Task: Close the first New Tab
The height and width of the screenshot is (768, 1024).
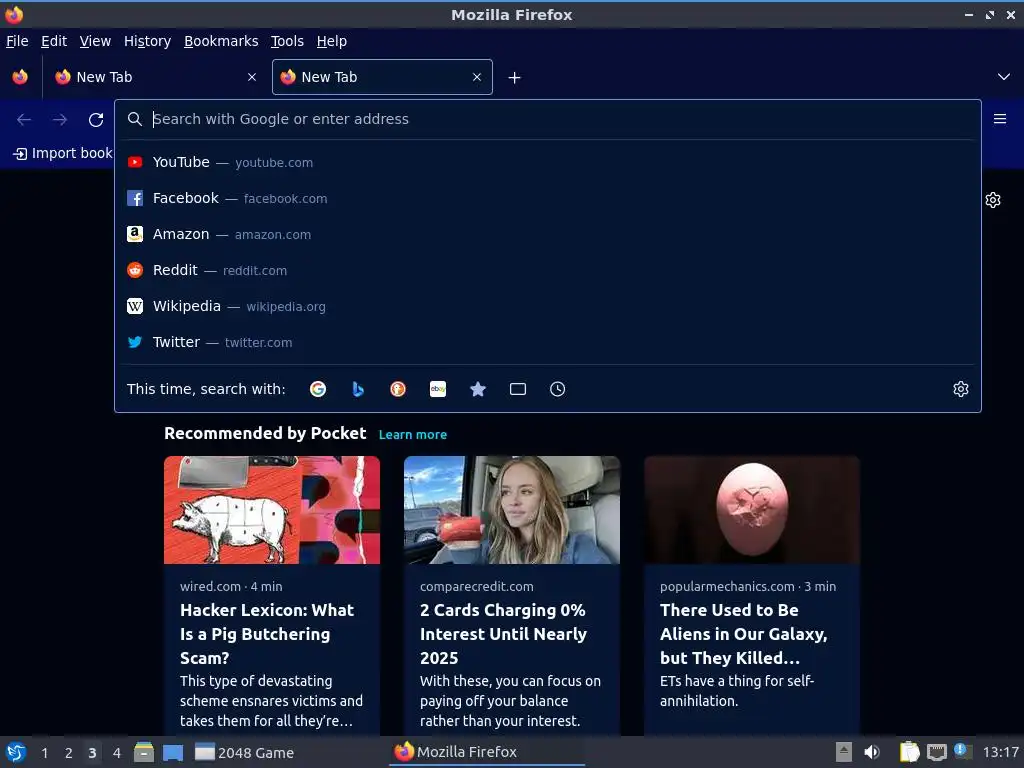Action: pyautogui.click(x=252, y=77)
